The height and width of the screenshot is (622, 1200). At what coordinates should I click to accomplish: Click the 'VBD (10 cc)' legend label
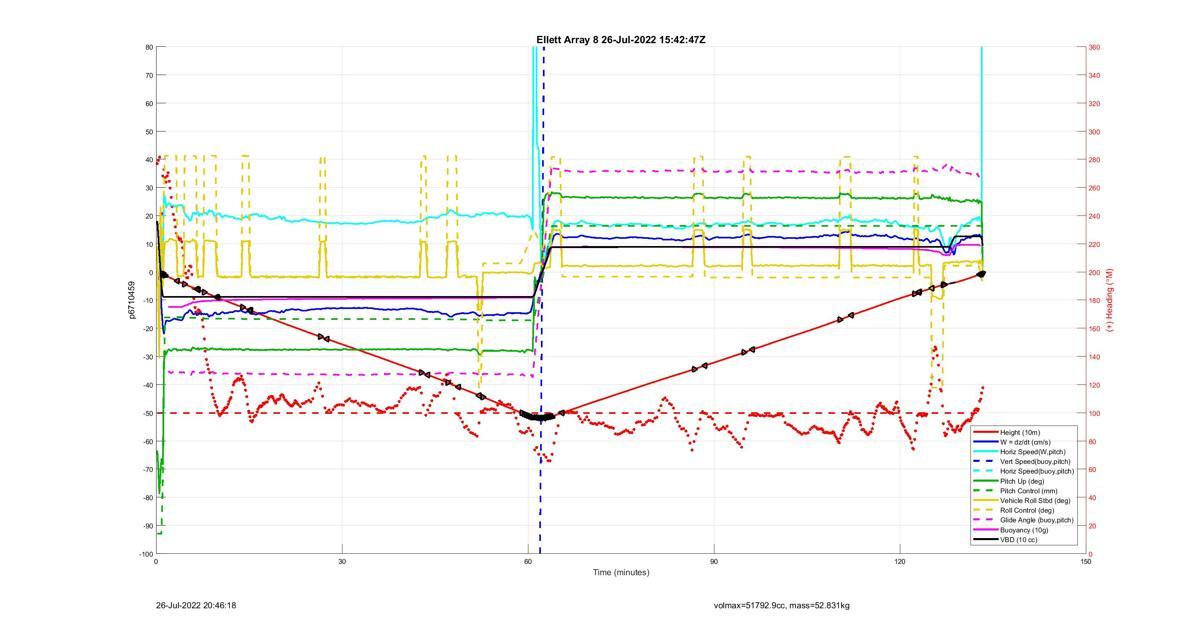coord(1018,540)
